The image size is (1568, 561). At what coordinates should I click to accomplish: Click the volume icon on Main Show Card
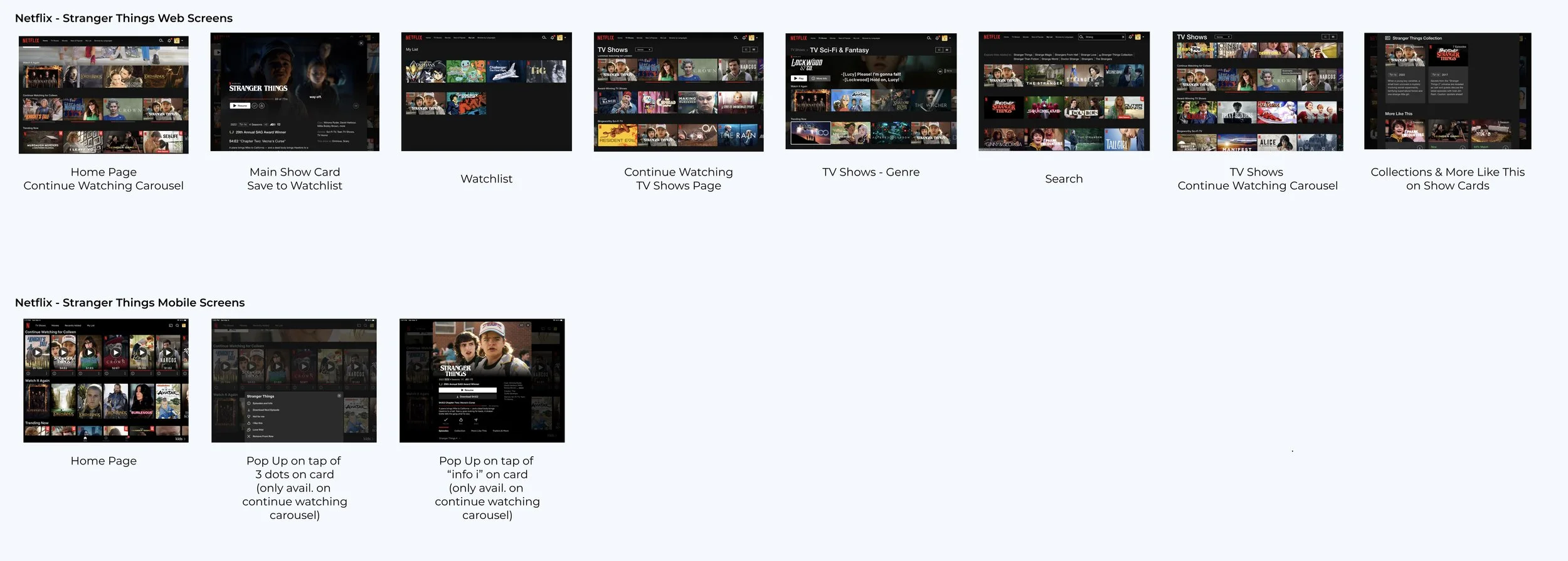[x=356, y=106]
